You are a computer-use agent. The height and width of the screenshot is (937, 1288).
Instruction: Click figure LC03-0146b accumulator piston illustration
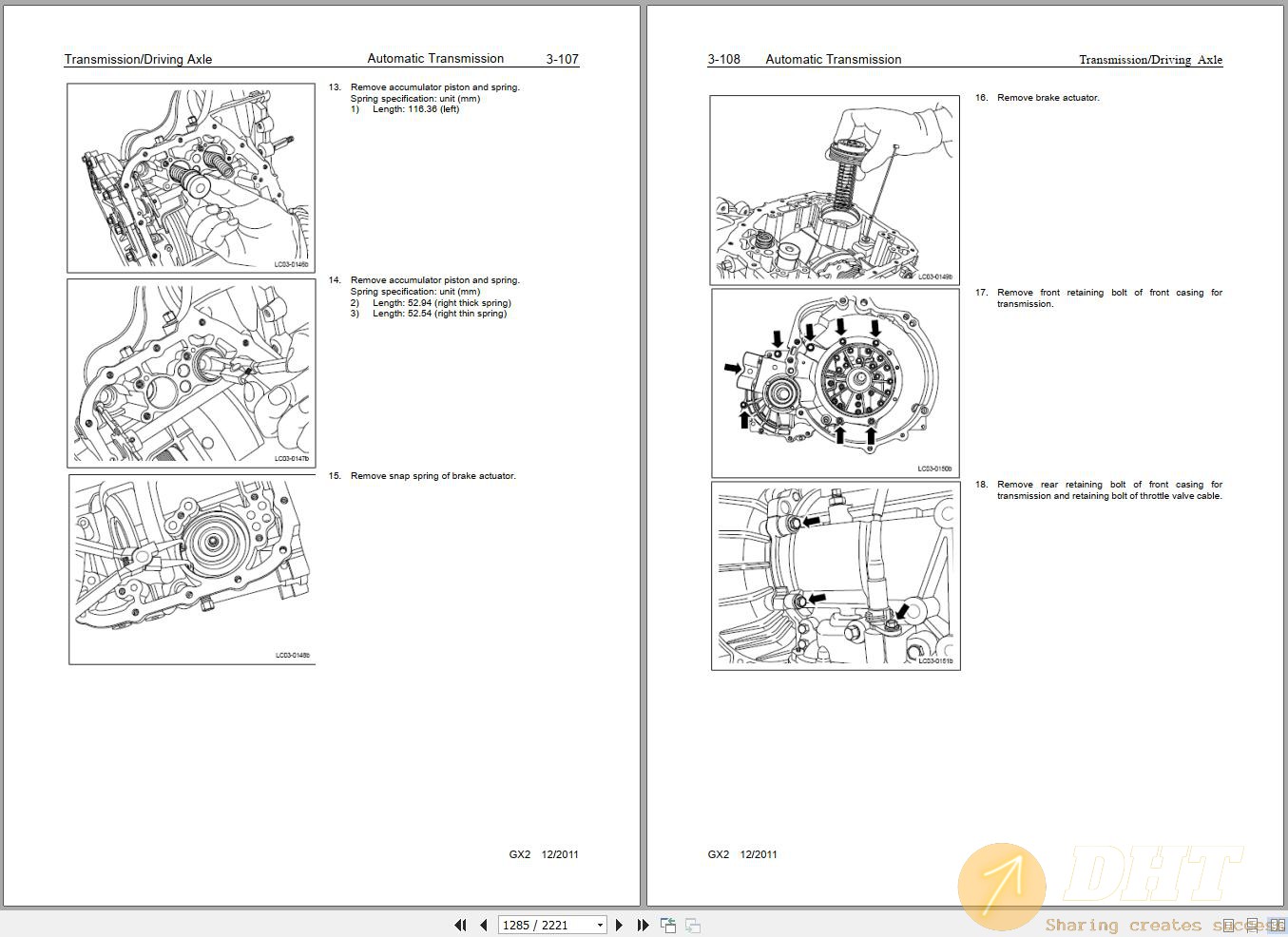pyautogui.click(x=190, y=178)
